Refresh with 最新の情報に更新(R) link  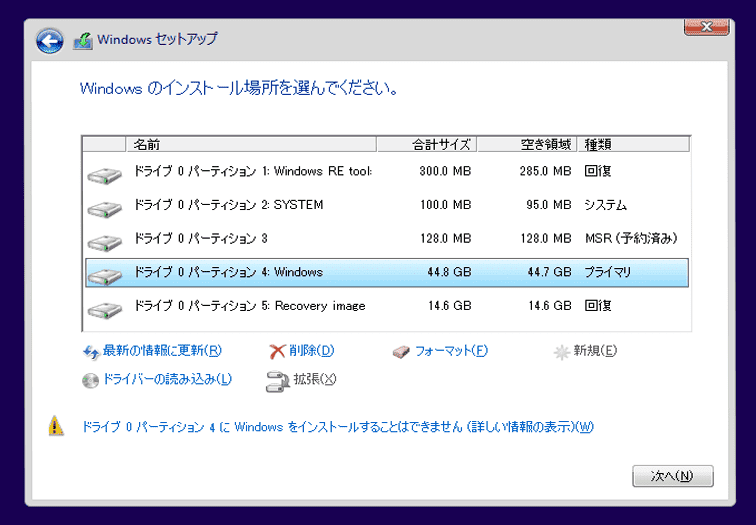[x=162, y=350]
